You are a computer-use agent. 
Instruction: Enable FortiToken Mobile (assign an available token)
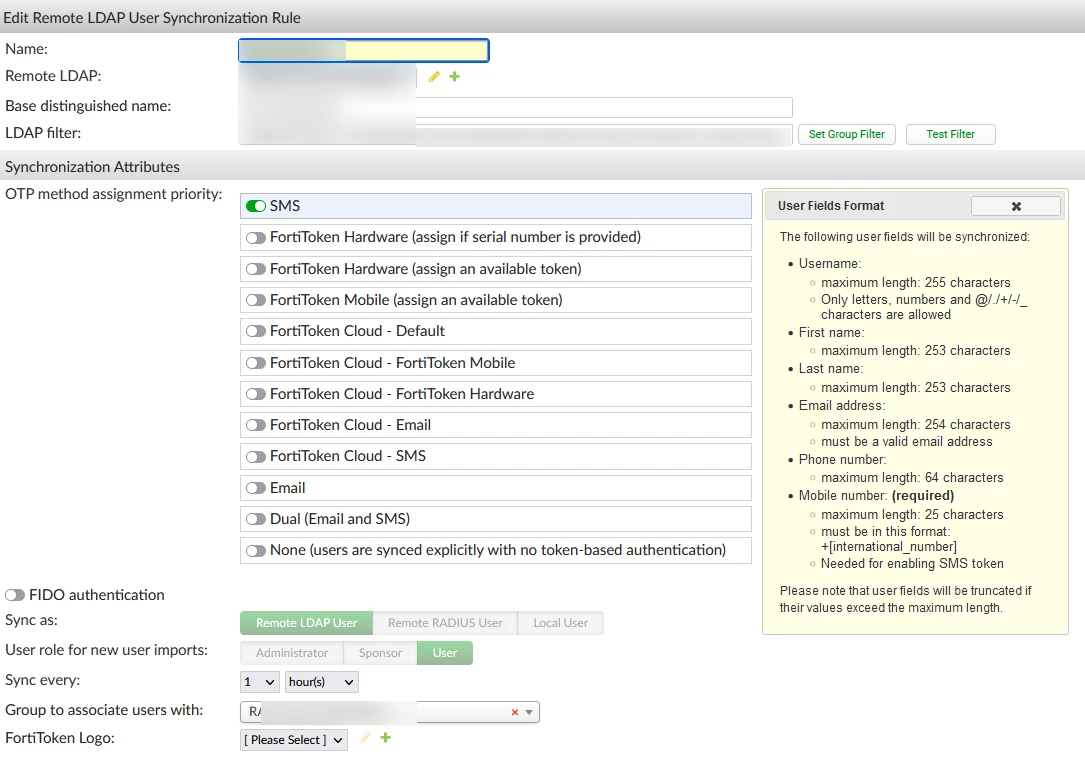256,300
